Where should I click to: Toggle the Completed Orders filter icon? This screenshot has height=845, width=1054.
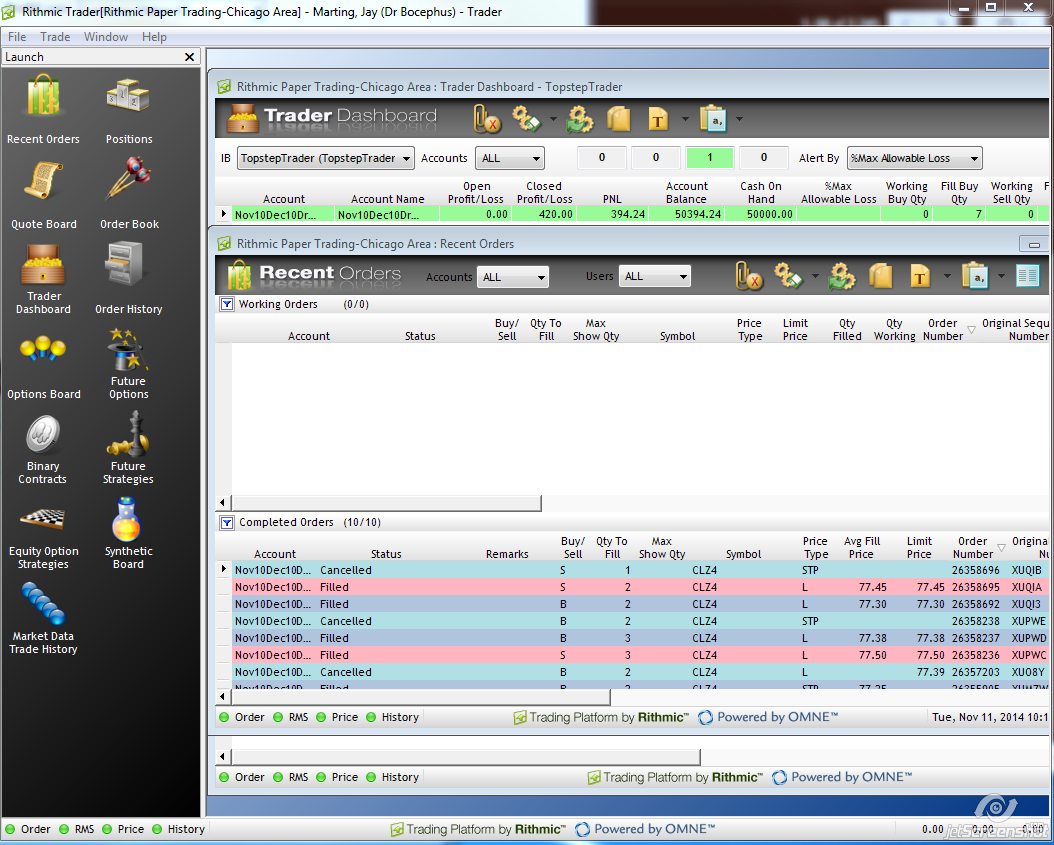pos(227,522)
